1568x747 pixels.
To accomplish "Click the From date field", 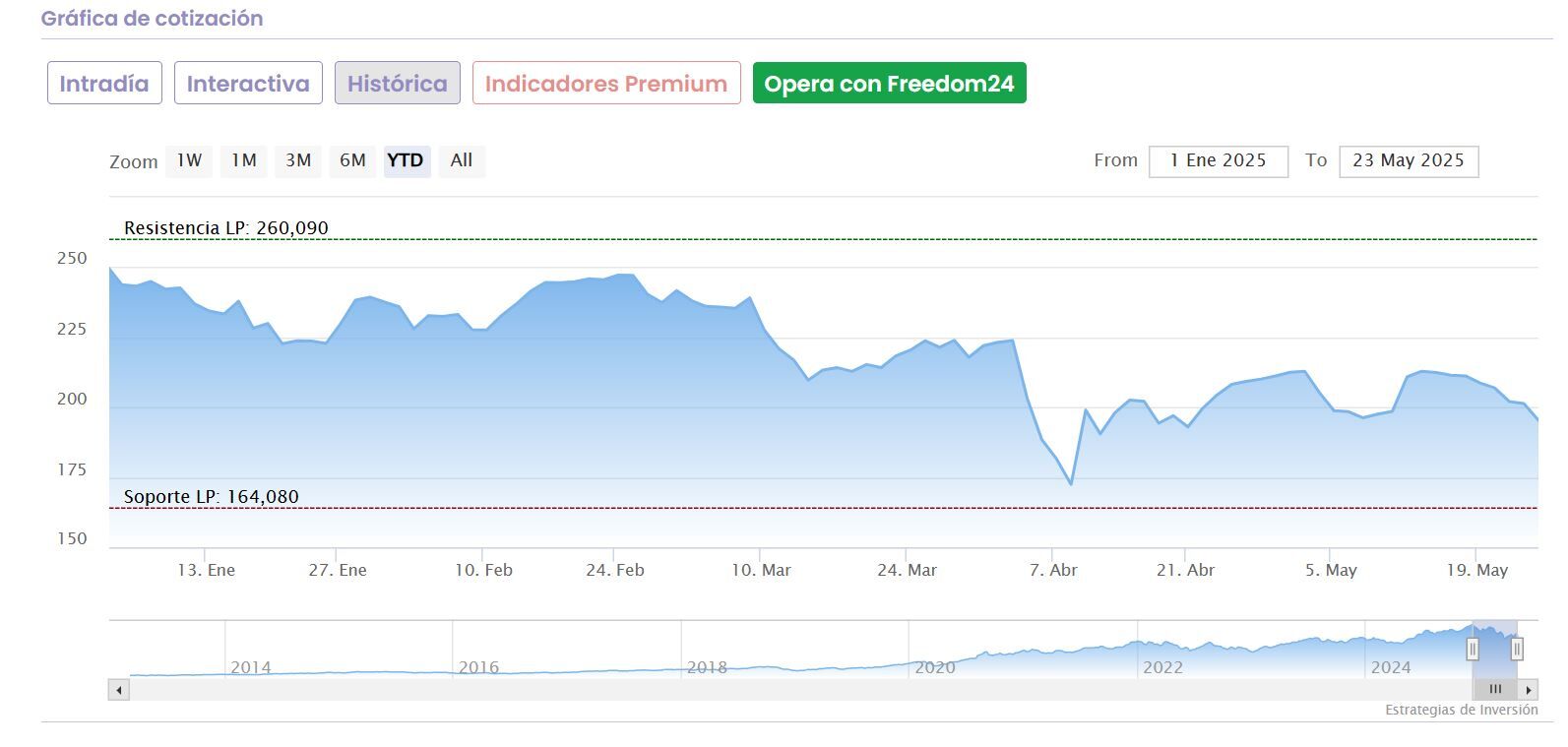I will [x=1218, y=161].
